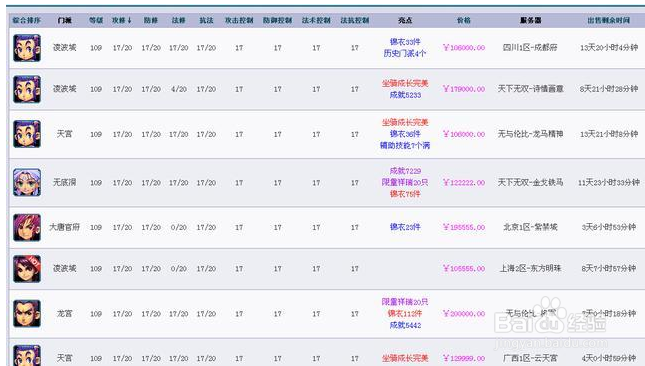This screenshot has height=366, width=645.
Task: Click server name 天下无双-诗情画意
Action: (x=530, y=89)
